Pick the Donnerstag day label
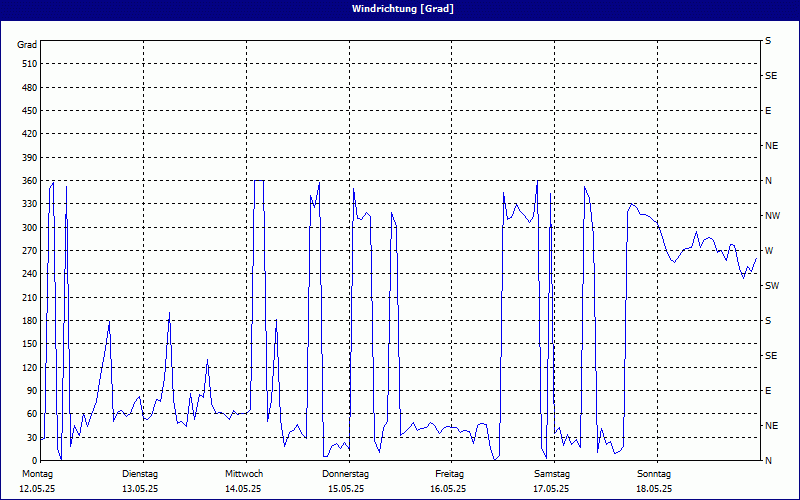 tap(346, 473)
